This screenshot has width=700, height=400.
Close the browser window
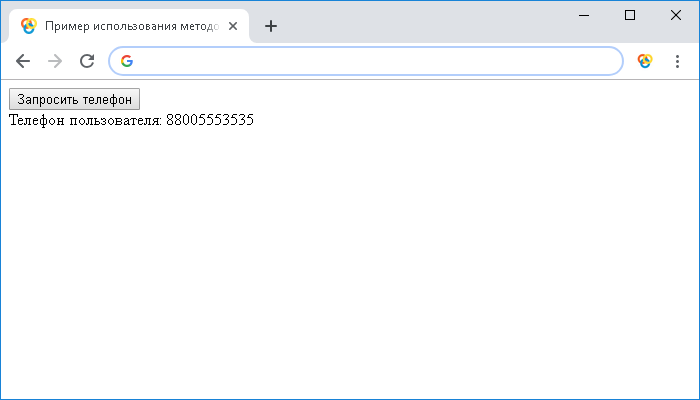(x=675, y=15)
